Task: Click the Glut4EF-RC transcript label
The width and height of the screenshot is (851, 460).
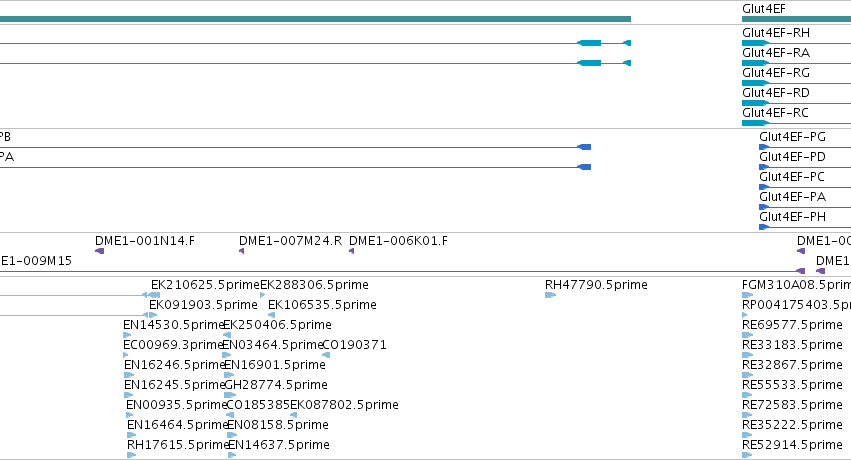Action: (x=775, y=113)
